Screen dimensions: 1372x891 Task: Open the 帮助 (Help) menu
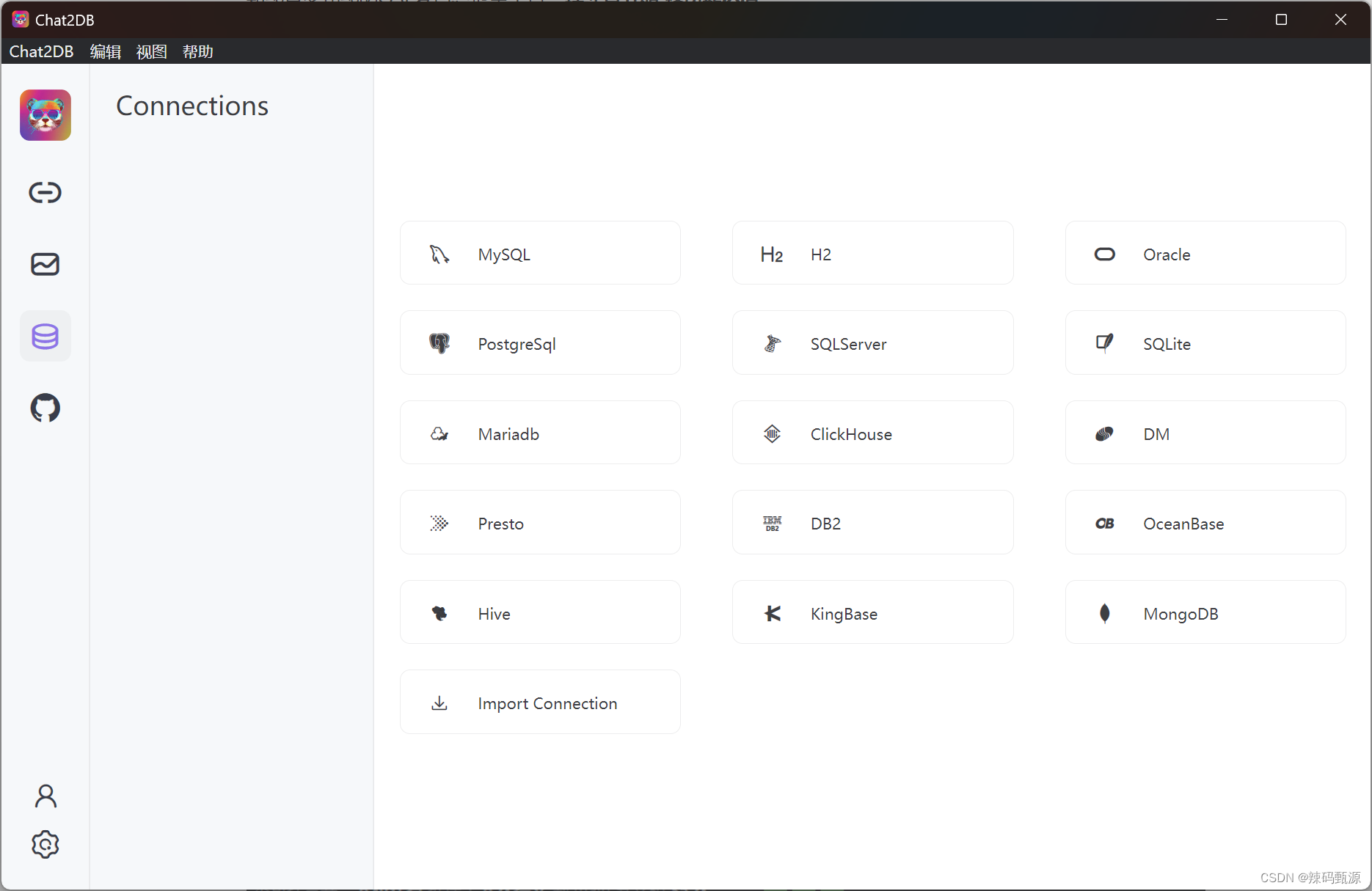[198, 51]
